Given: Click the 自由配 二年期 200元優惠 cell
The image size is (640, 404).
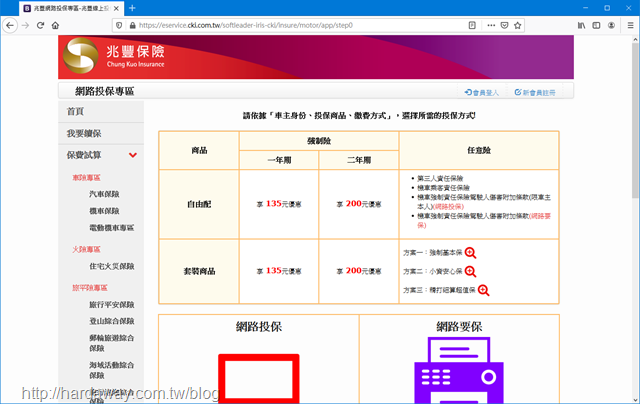Looking at the screenshot, I should tap(359, 204).
